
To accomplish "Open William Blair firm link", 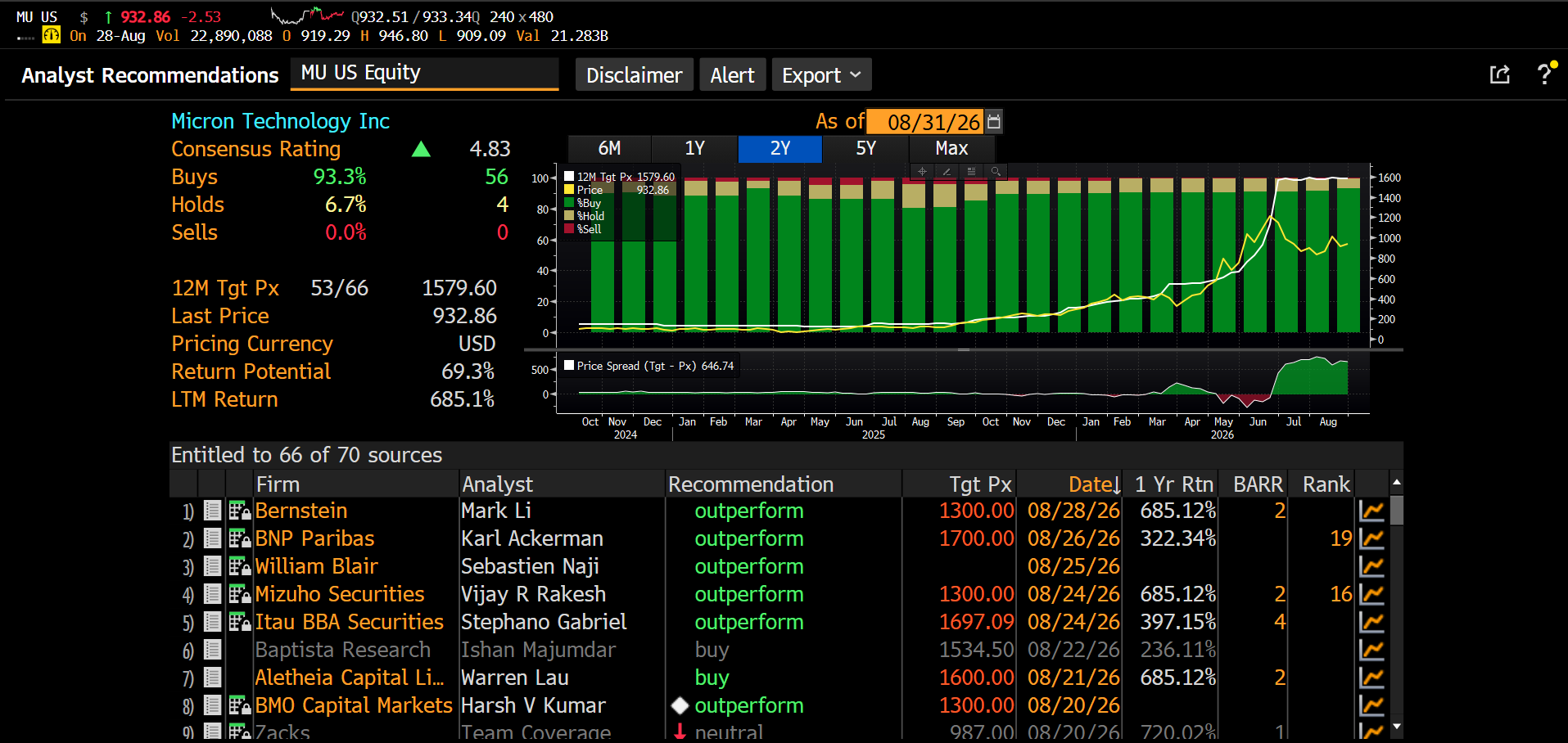I will click(317, 566).
